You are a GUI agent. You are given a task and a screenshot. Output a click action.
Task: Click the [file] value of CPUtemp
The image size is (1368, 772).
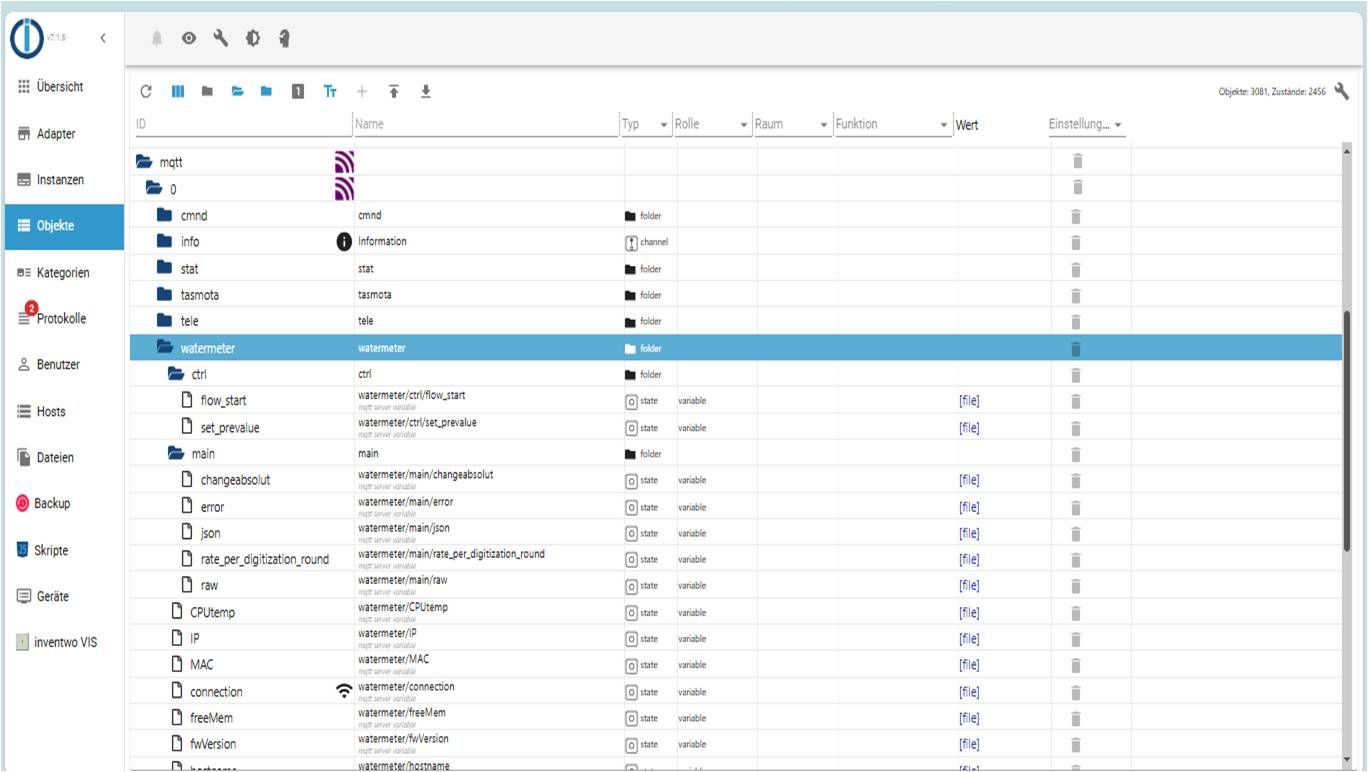click(x=968, y=613)
